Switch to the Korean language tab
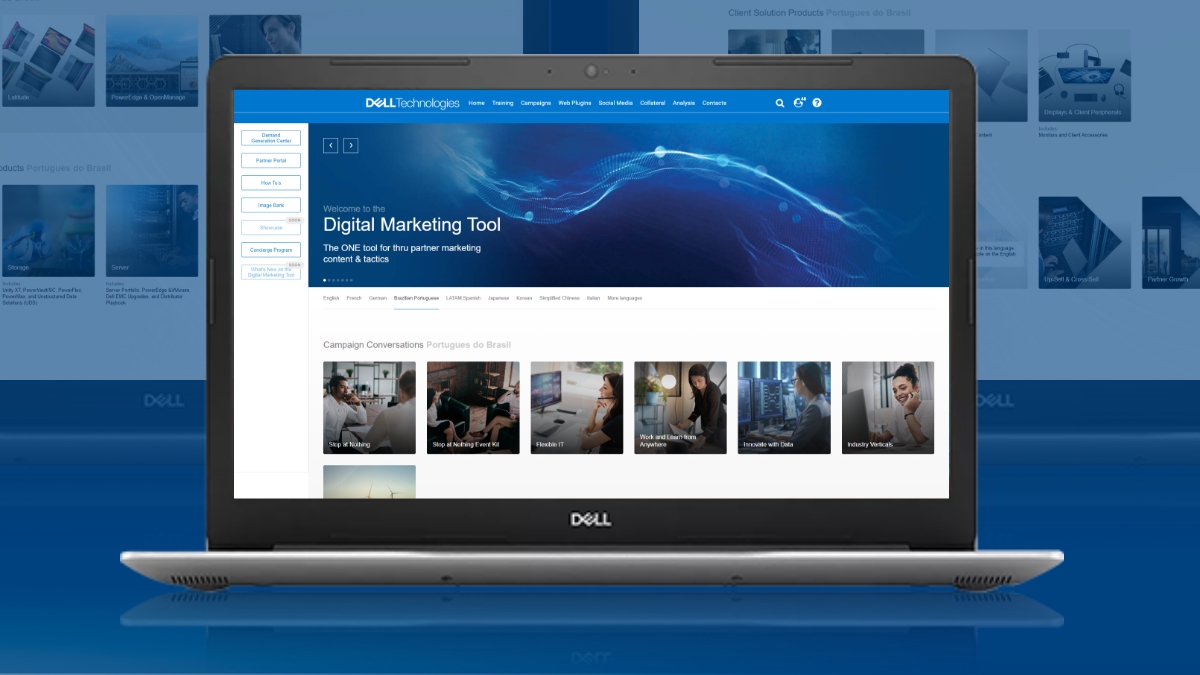1200x675 pixels. [524, 298]
